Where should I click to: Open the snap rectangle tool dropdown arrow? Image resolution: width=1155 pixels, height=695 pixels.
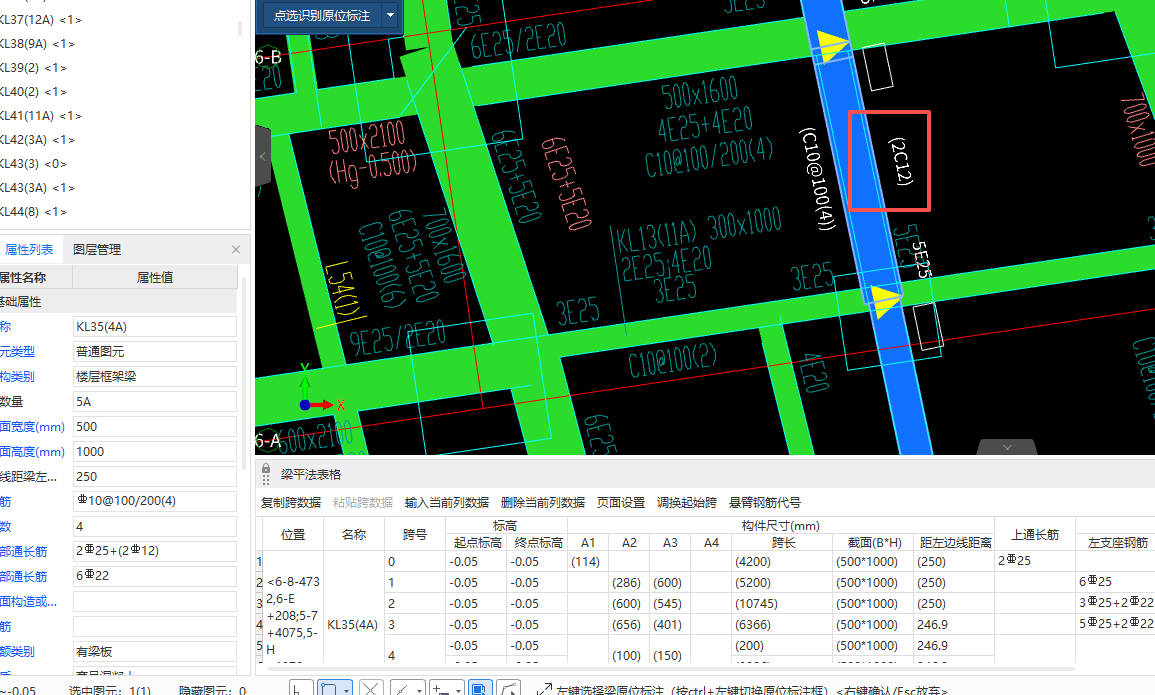[347, 689]
